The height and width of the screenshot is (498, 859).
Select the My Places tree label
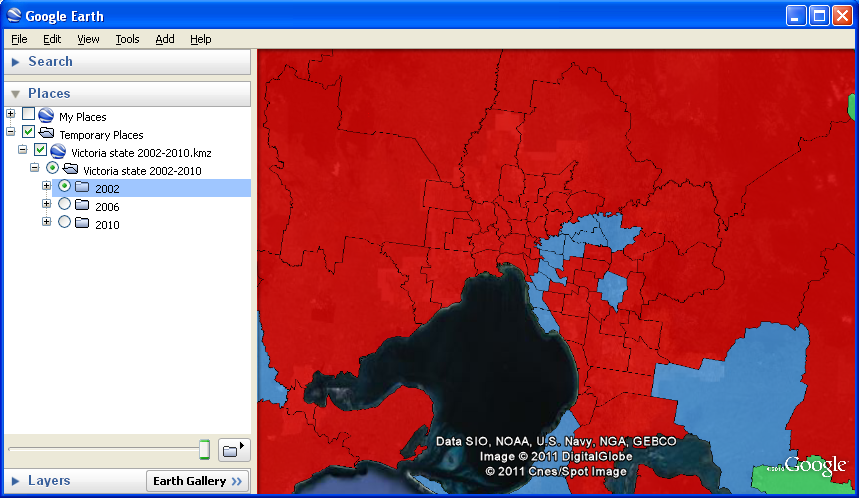pyautogui.click(x=83, y=117)
